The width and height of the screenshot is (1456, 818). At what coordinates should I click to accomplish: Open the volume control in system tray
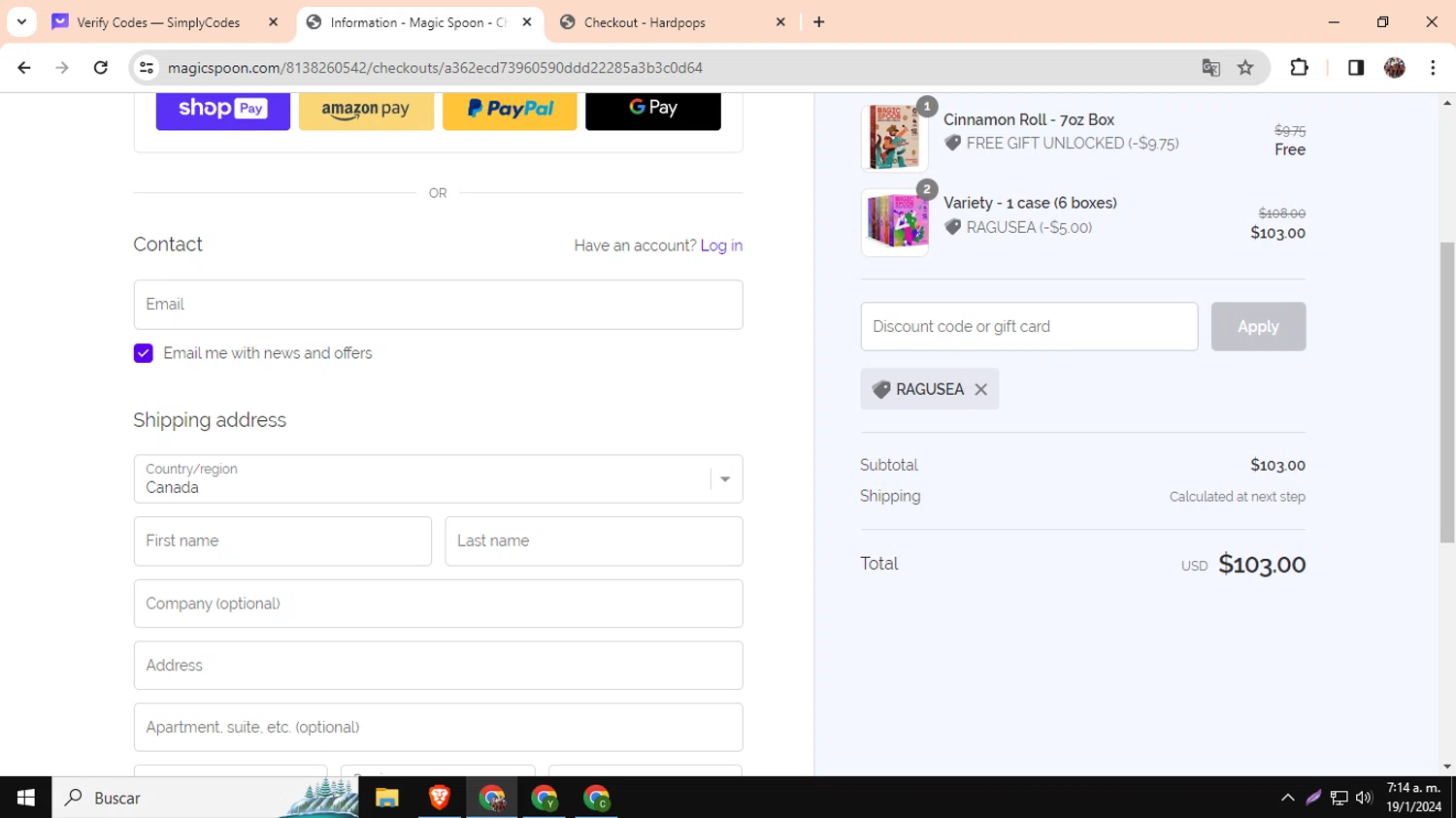[x=1364, y=798]
